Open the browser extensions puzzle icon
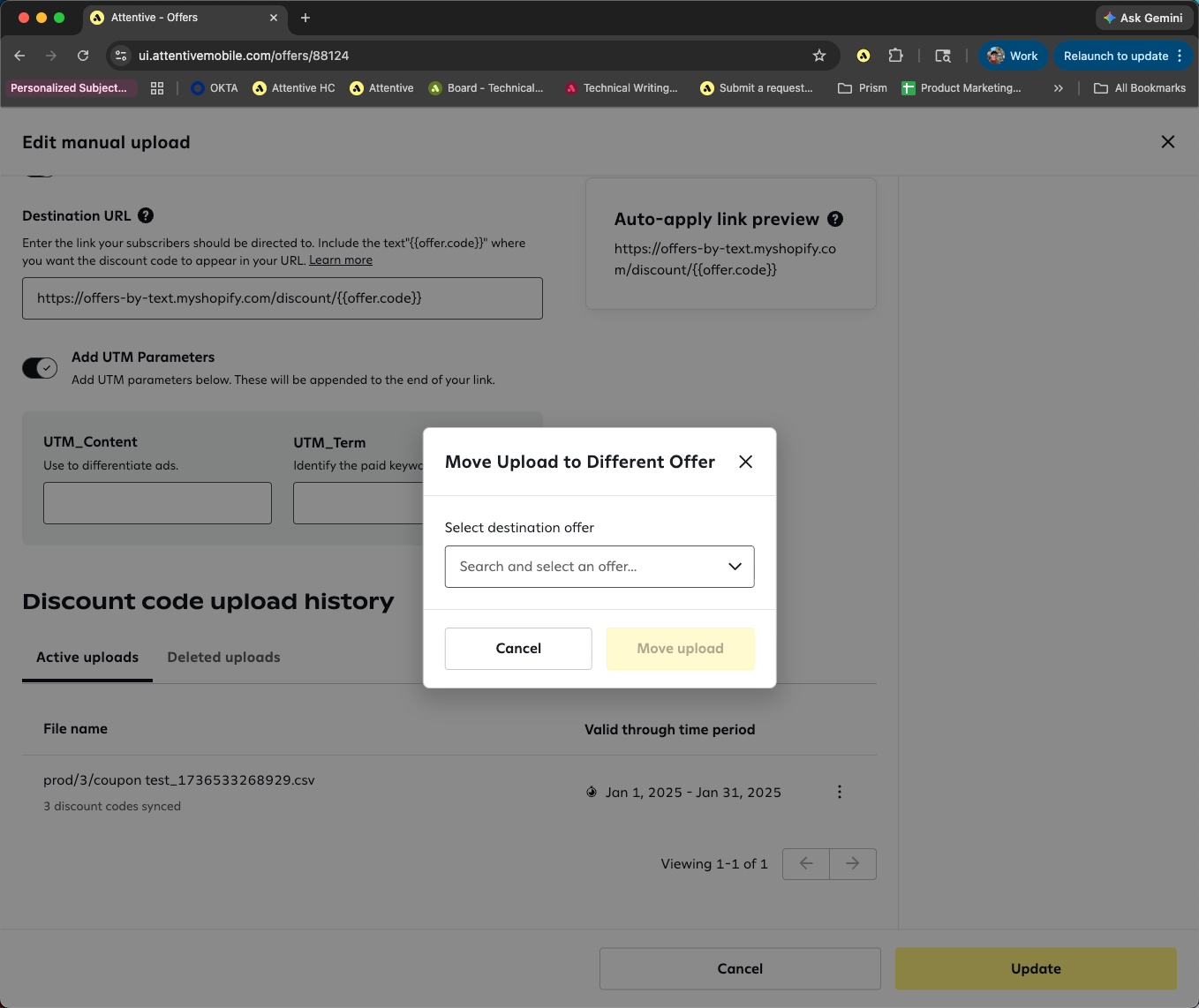Image resolution: width=1199 pixels, height=1008 pixels. click(x=895, y=56)
